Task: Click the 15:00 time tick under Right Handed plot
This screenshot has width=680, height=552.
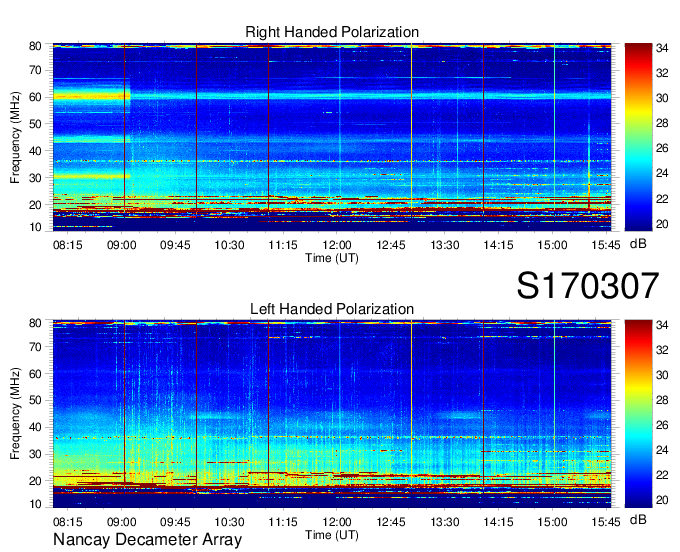Action: (552, 245)
